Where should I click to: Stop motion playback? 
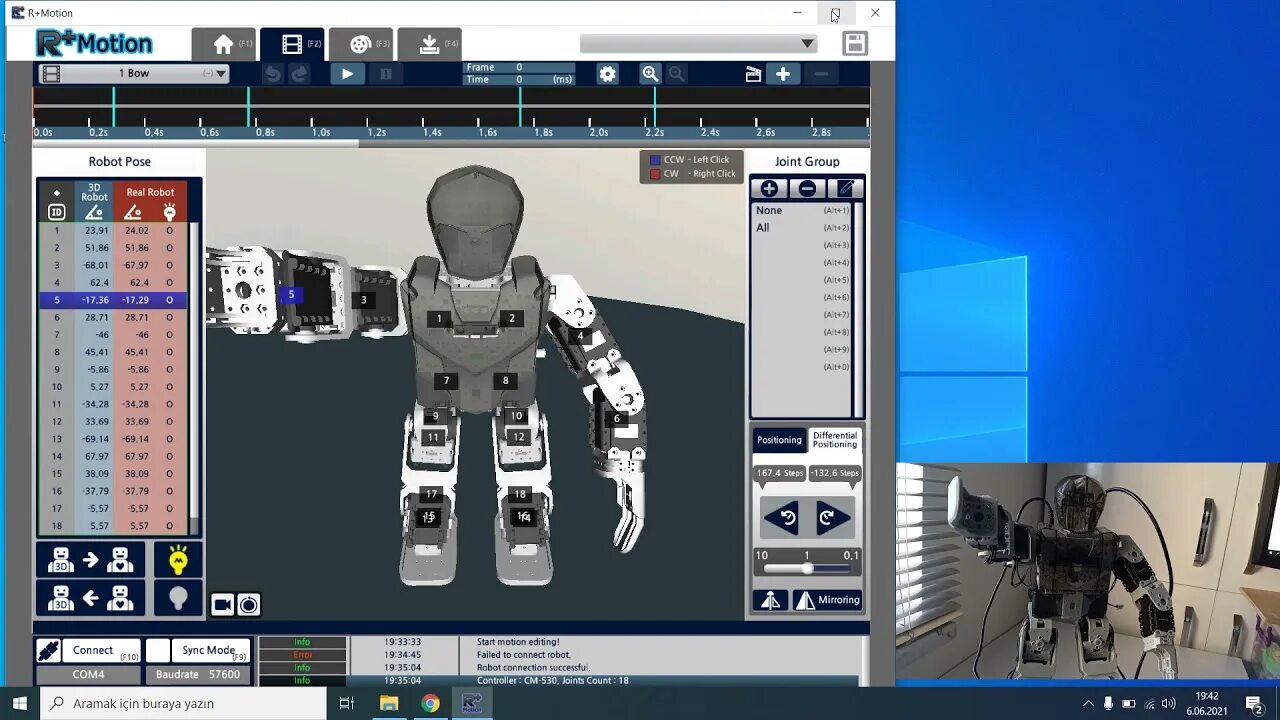pos(385,73)
